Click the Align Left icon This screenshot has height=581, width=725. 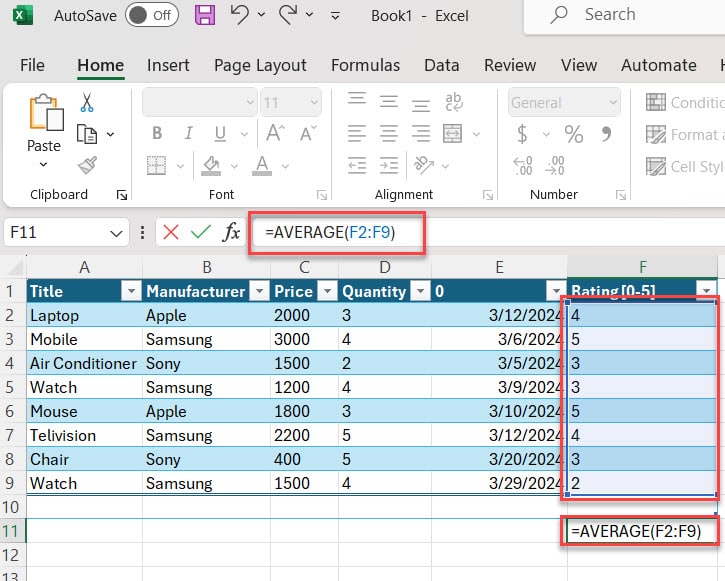(x=357, y=134)
